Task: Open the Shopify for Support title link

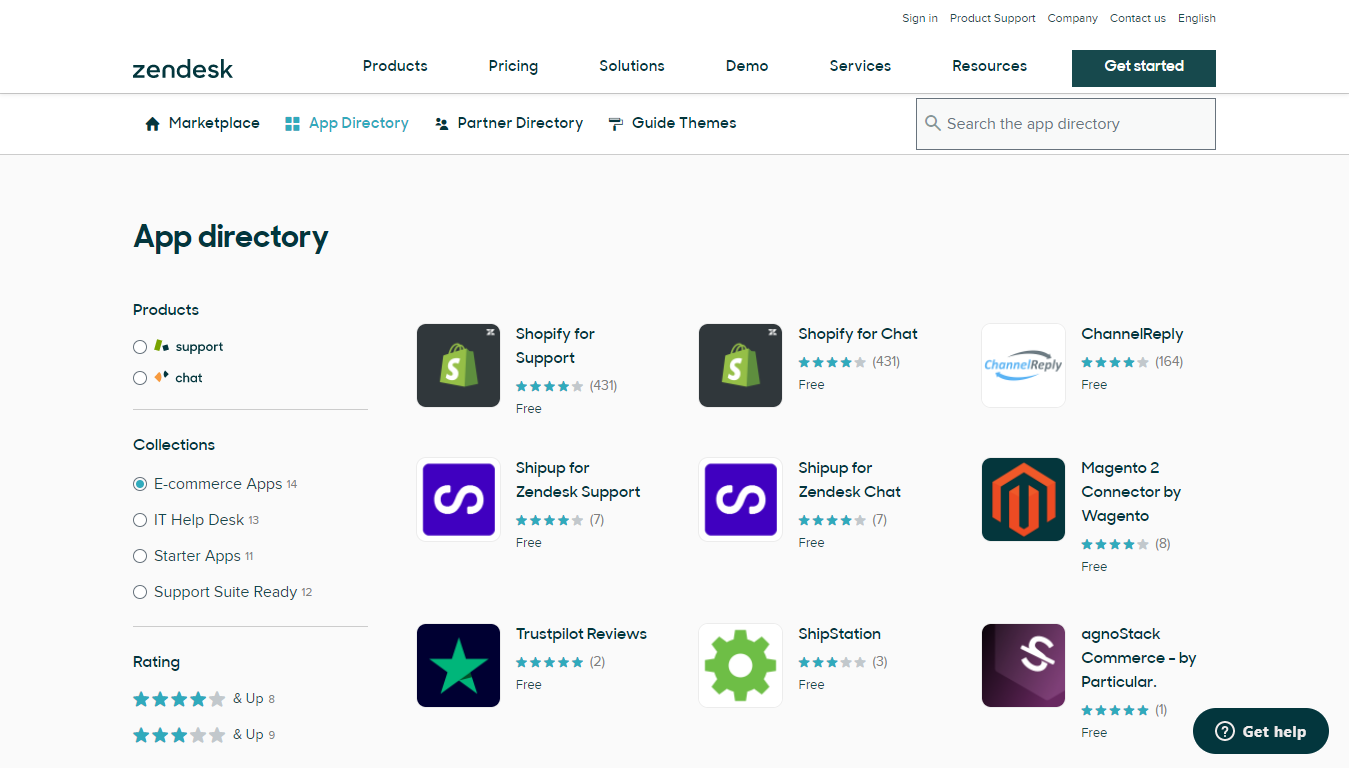Action: click(x=555, y=346)
